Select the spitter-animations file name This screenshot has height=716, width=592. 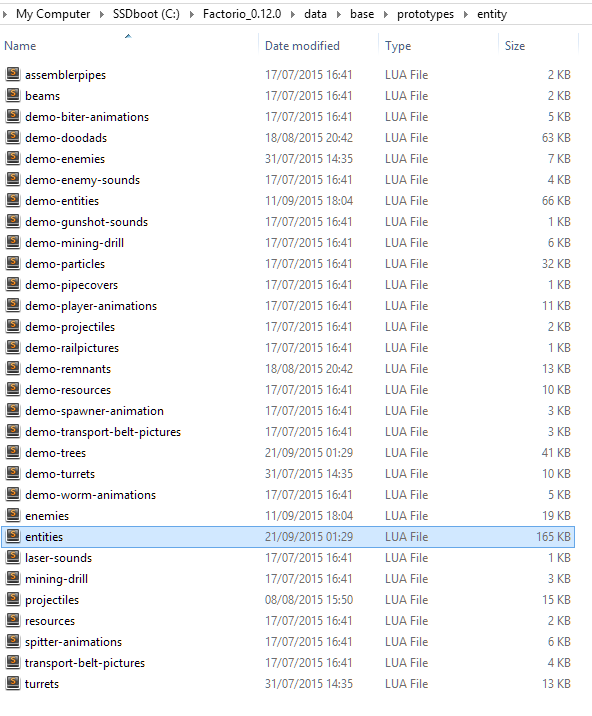pyautogui.click(x=74, y=642)
